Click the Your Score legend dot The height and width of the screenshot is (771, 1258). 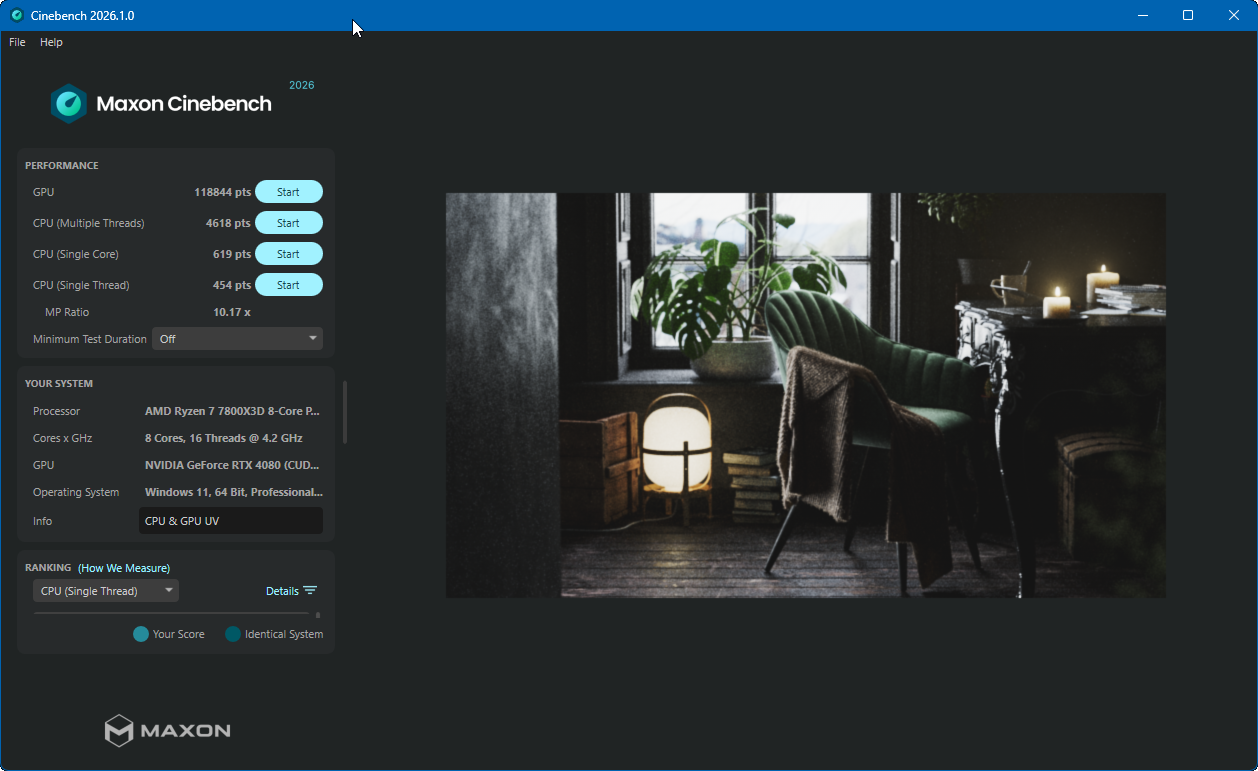141,634
